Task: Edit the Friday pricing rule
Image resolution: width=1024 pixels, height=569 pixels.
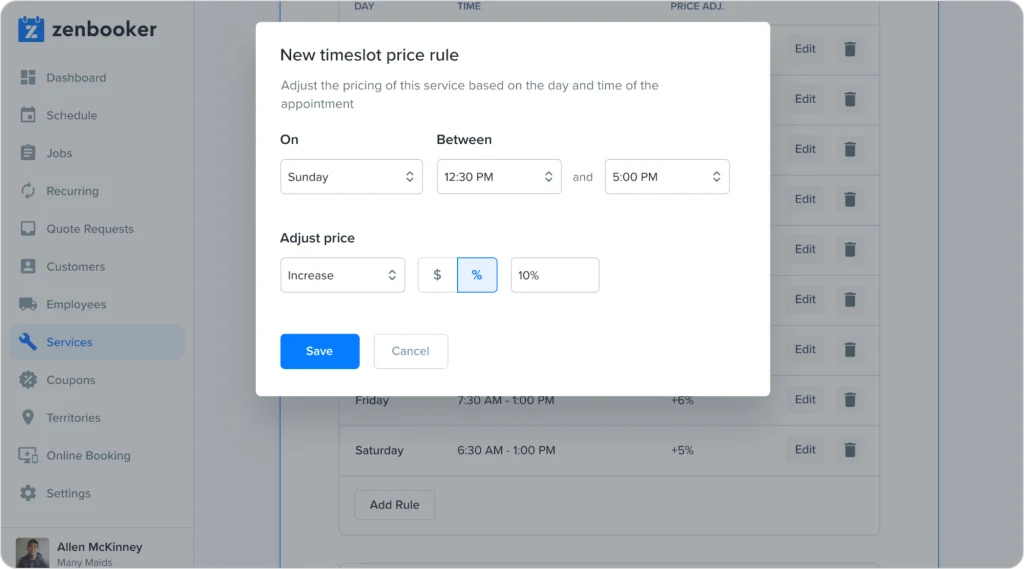Action: tap(805, 399)
